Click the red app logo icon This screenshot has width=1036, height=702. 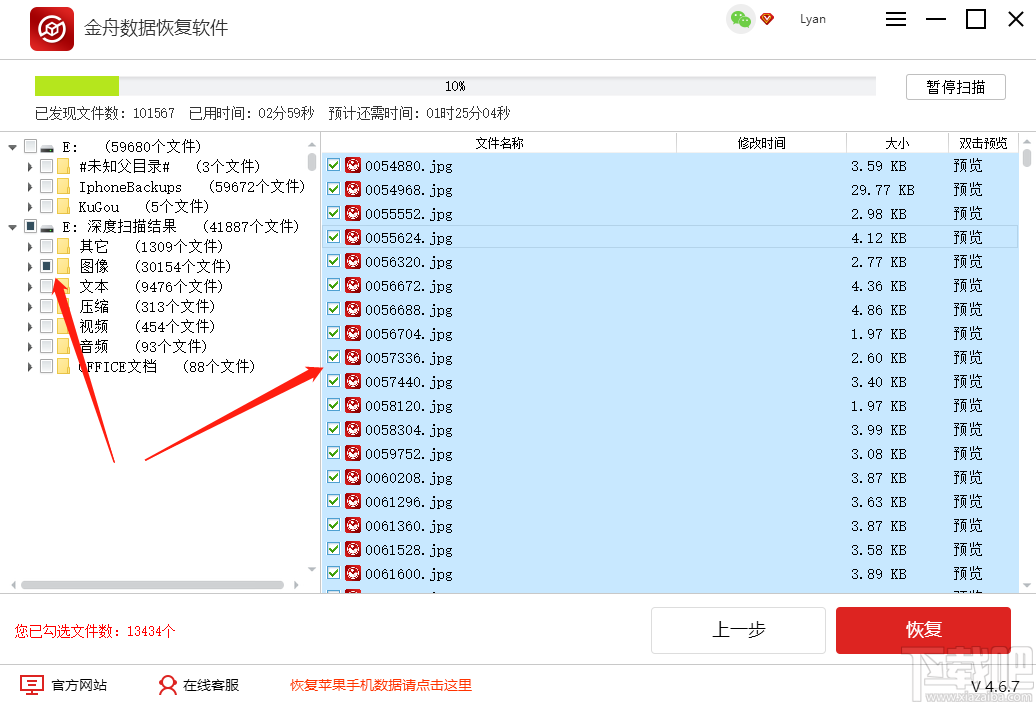tap(52, 28)
